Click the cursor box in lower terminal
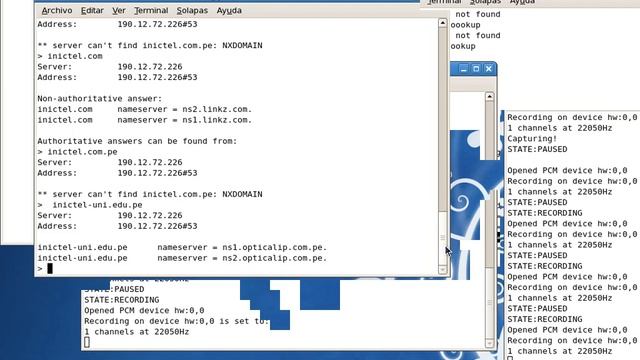Image resolution: width=640 pixels, height=360 pixels. pyautogui.click(x=87, y=342)
